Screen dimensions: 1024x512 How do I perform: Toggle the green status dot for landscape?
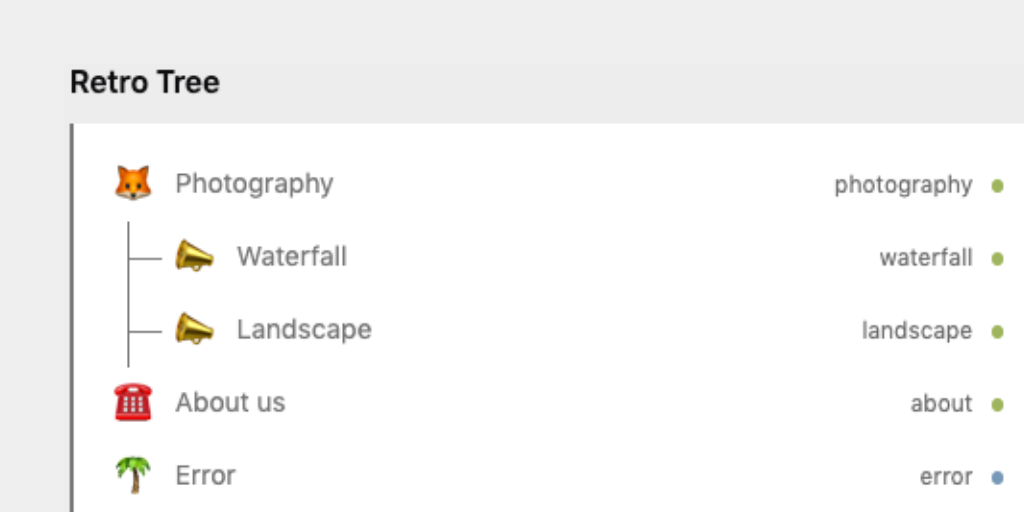997,332
